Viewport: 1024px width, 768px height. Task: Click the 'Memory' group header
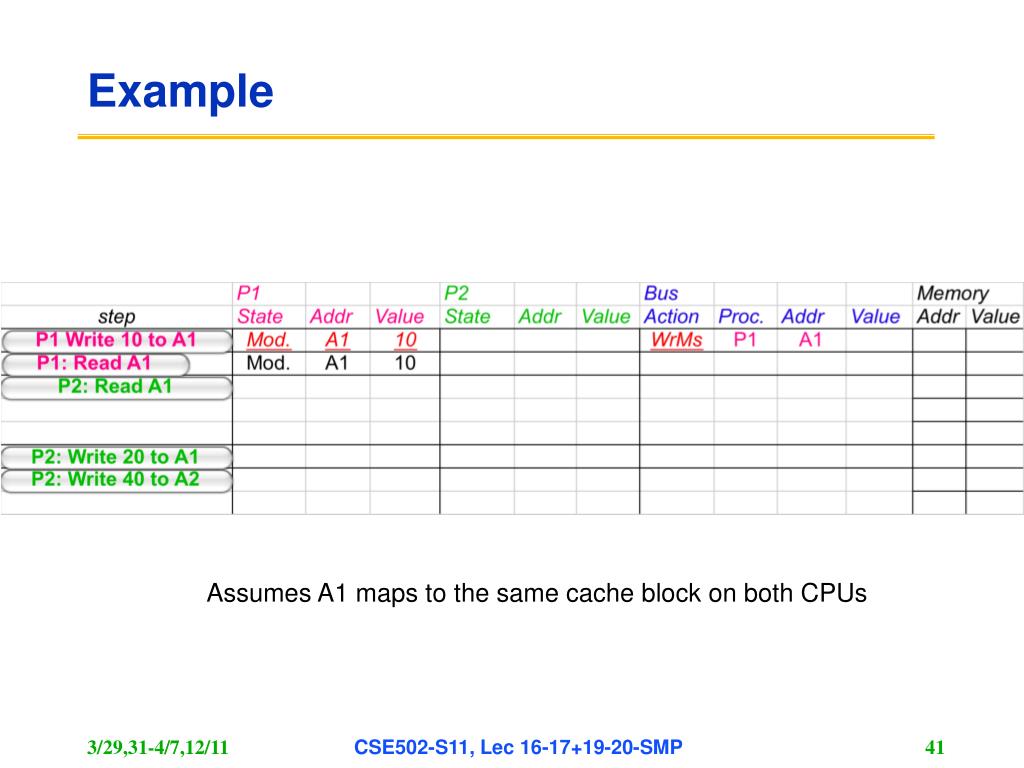[953, 294]
